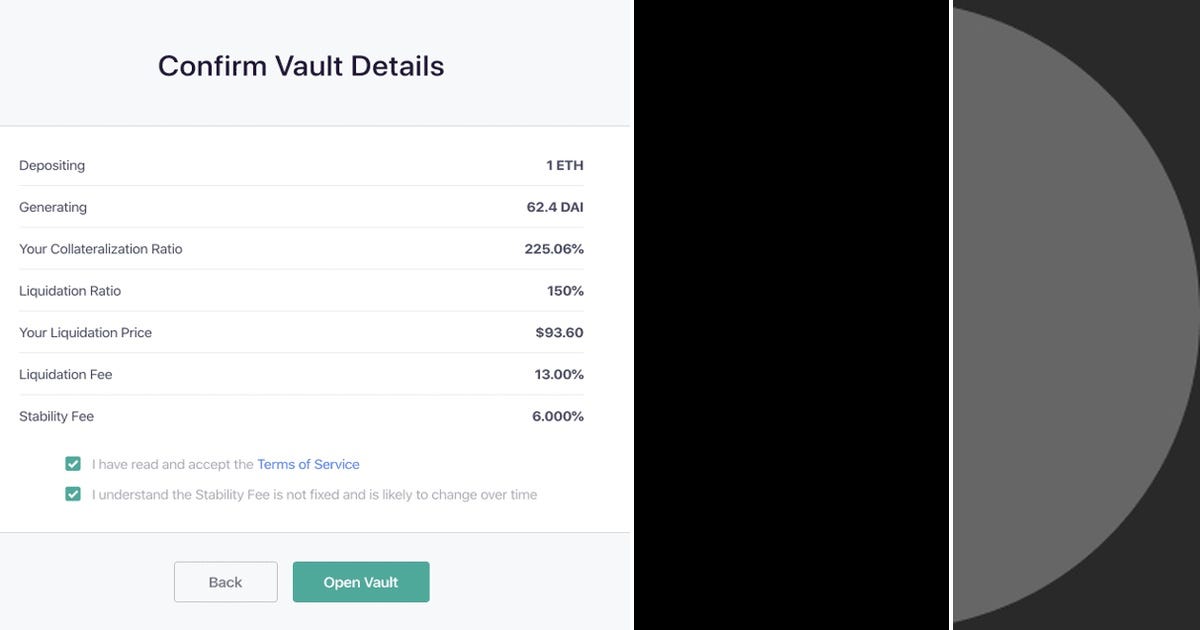Click the checkmark icon on the Stability Fee row
1200x630 pixels.
[72, 494]
